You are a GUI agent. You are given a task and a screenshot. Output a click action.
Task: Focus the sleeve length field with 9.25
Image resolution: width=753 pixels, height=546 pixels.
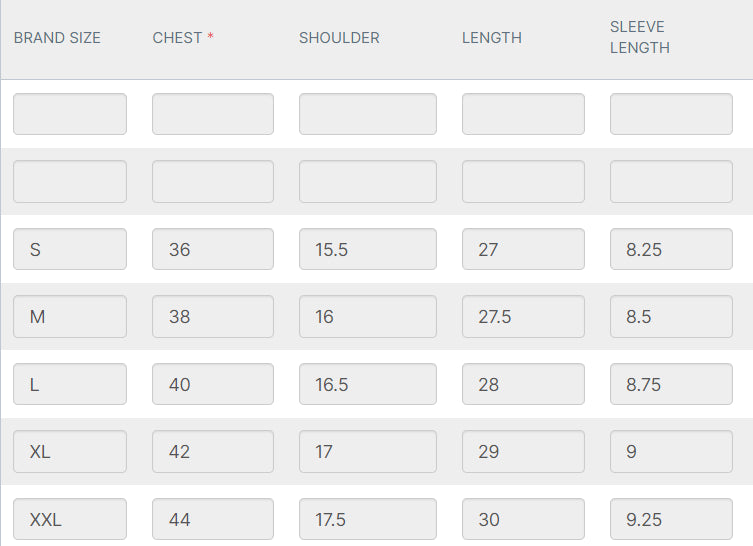(x=671, y=519)
